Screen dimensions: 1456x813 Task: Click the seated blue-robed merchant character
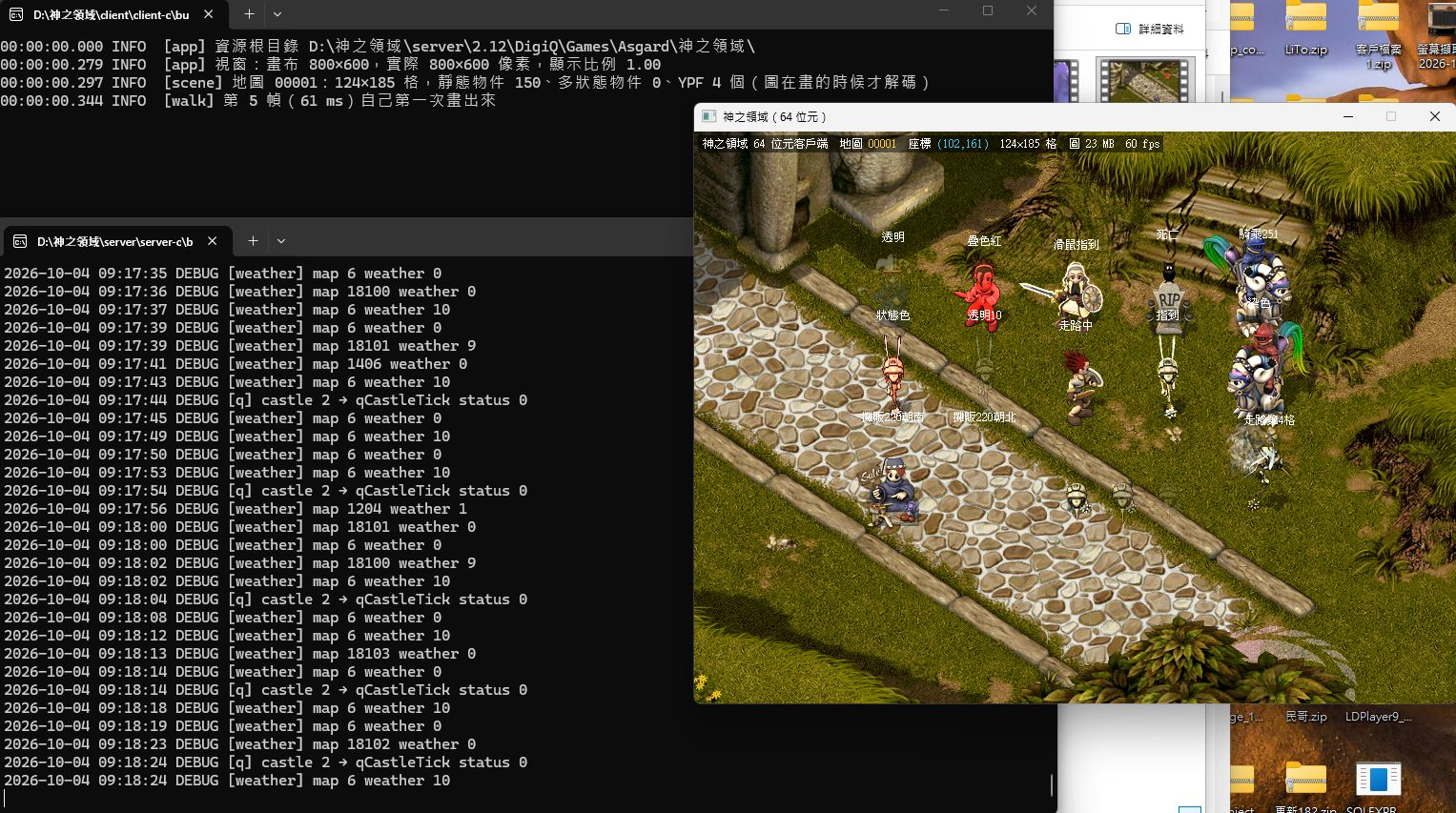point(892,492)
